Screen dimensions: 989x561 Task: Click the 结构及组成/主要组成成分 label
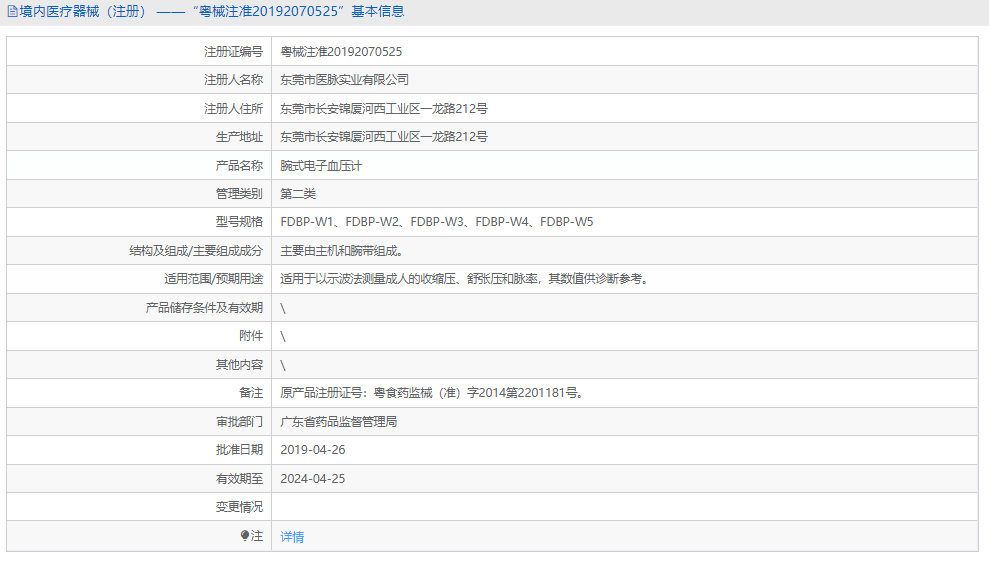click(196, 251)
